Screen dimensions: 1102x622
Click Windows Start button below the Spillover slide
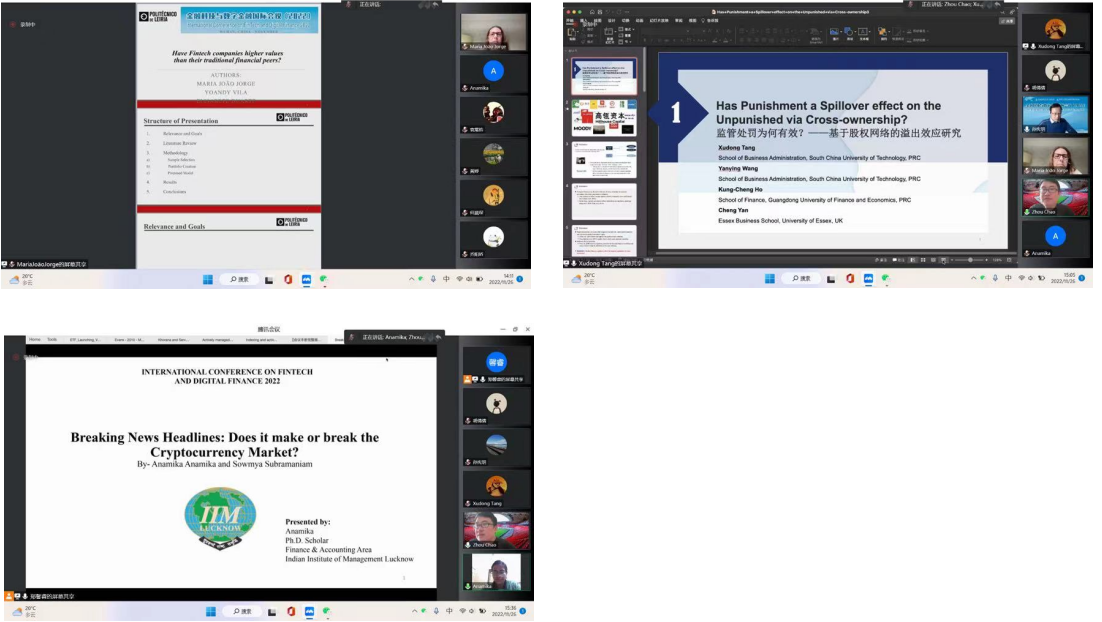[x=769, y=278]
